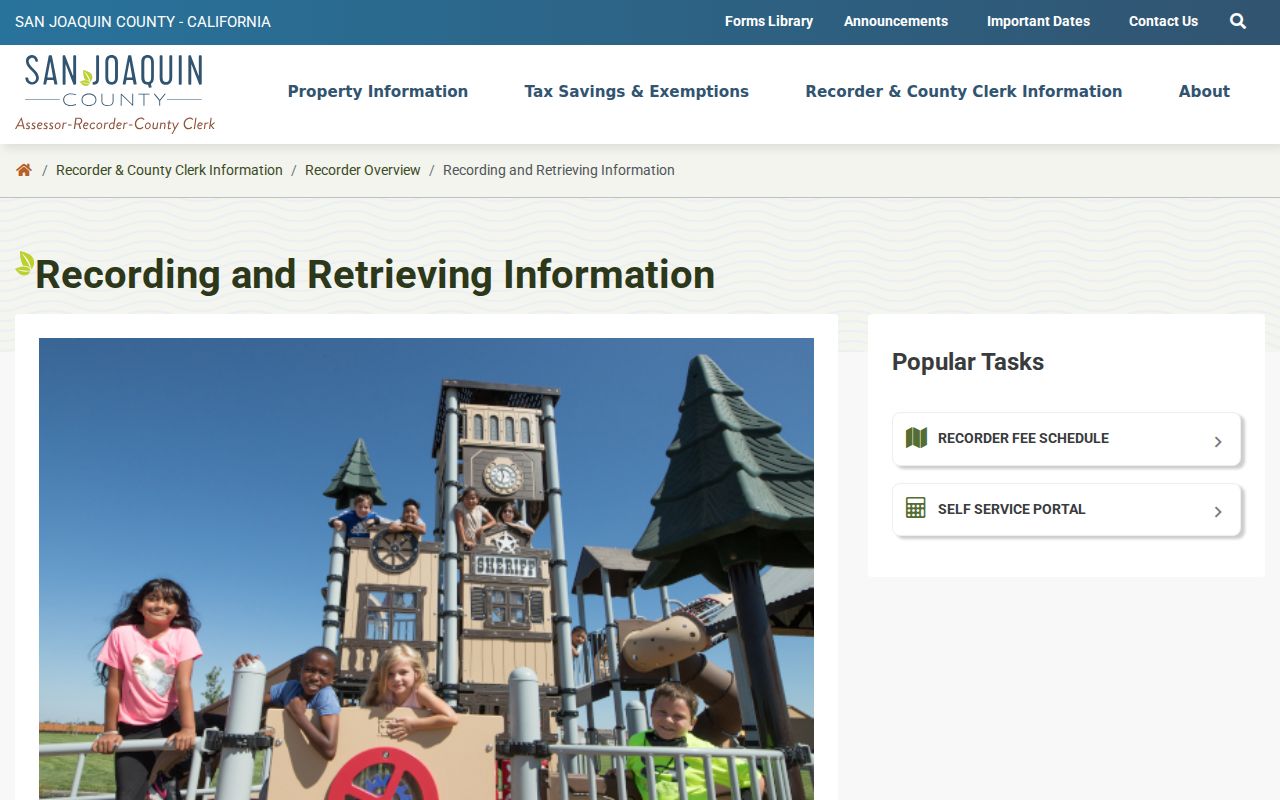Open the Announcements link

pos(896,21)
